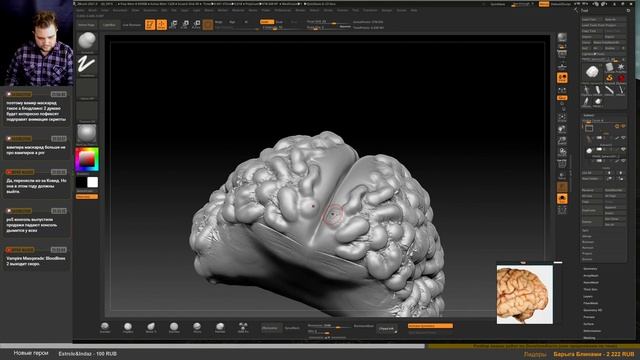Screen dimensions: 640x360
Task: Adjust the Focal Shift slider
Action: click(329, 22)
